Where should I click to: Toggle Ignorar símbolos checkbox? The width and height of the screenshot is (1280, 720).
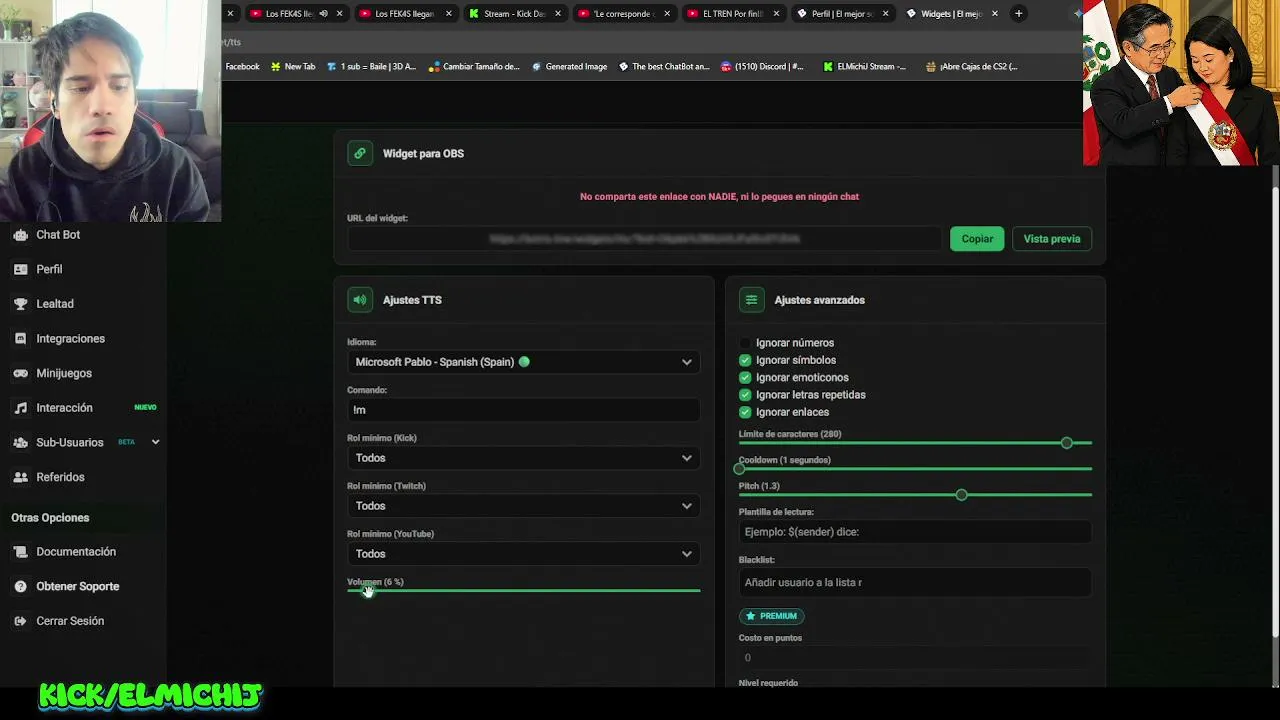745,360
